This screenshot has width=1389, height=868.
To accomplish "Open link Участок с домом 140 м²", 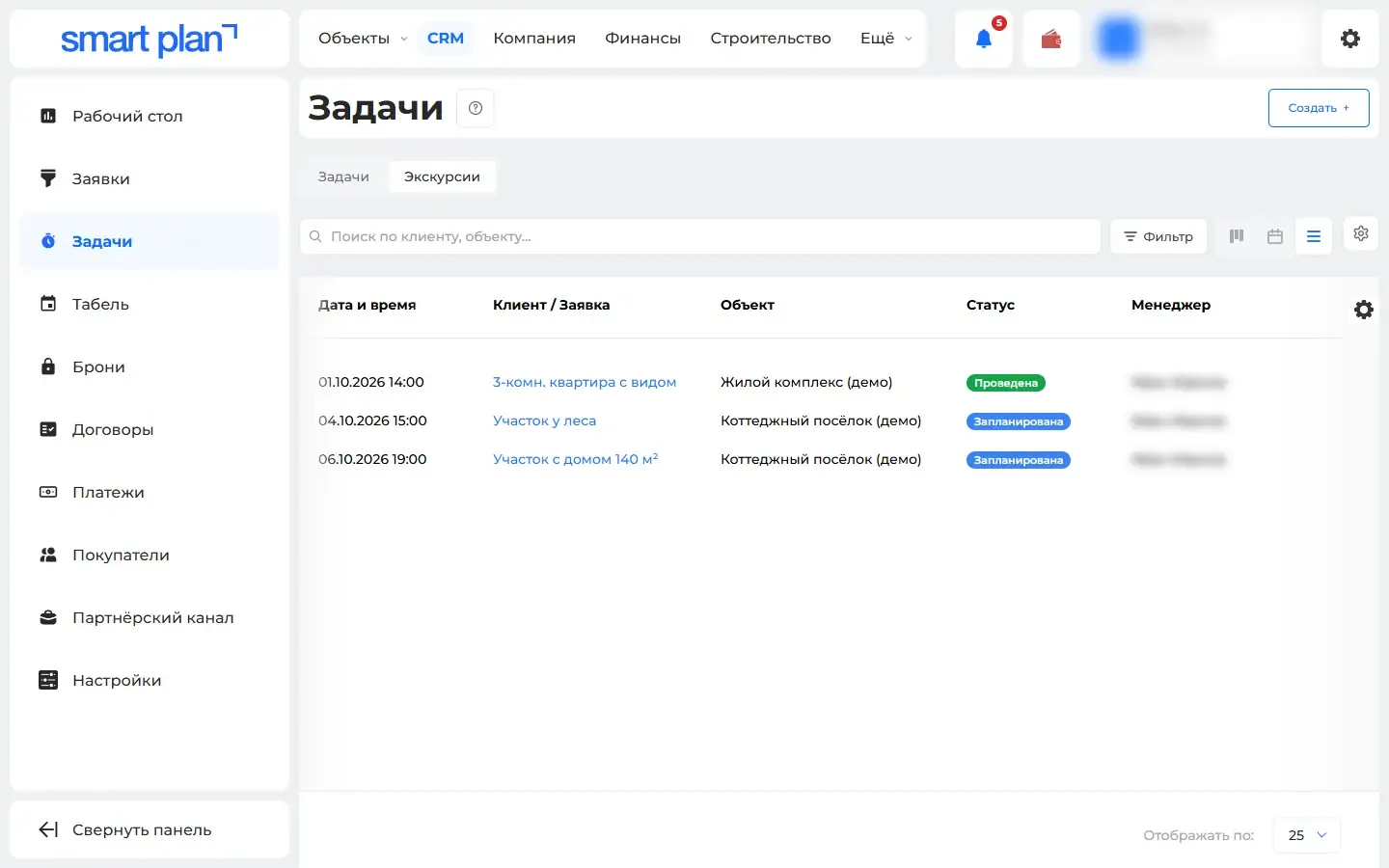I will (x=575, y=459).
